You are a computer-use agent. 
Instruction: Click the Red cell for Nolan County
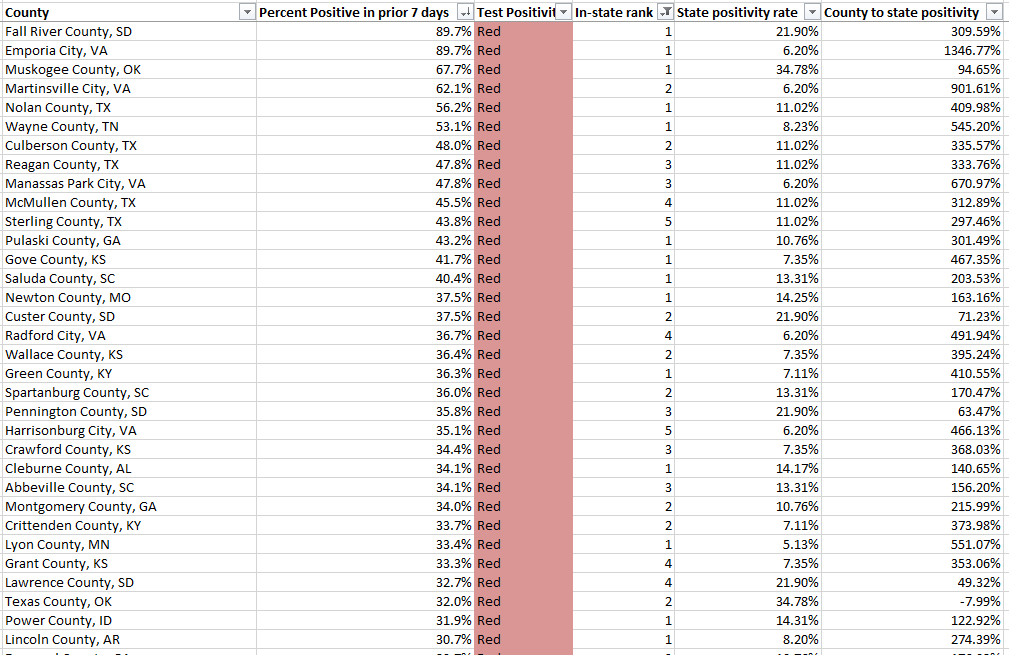coord(523,107)
